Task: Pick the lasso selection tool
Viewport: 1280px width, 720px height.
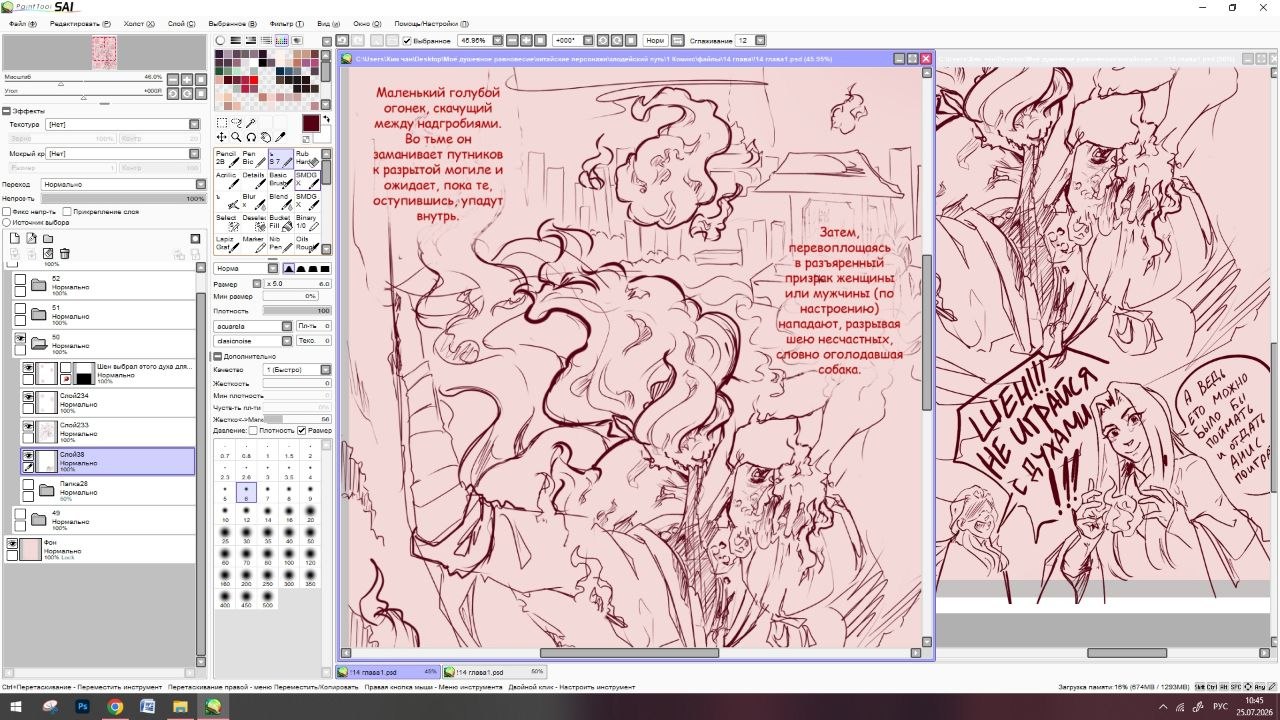Action: click(x=237, y=123)
